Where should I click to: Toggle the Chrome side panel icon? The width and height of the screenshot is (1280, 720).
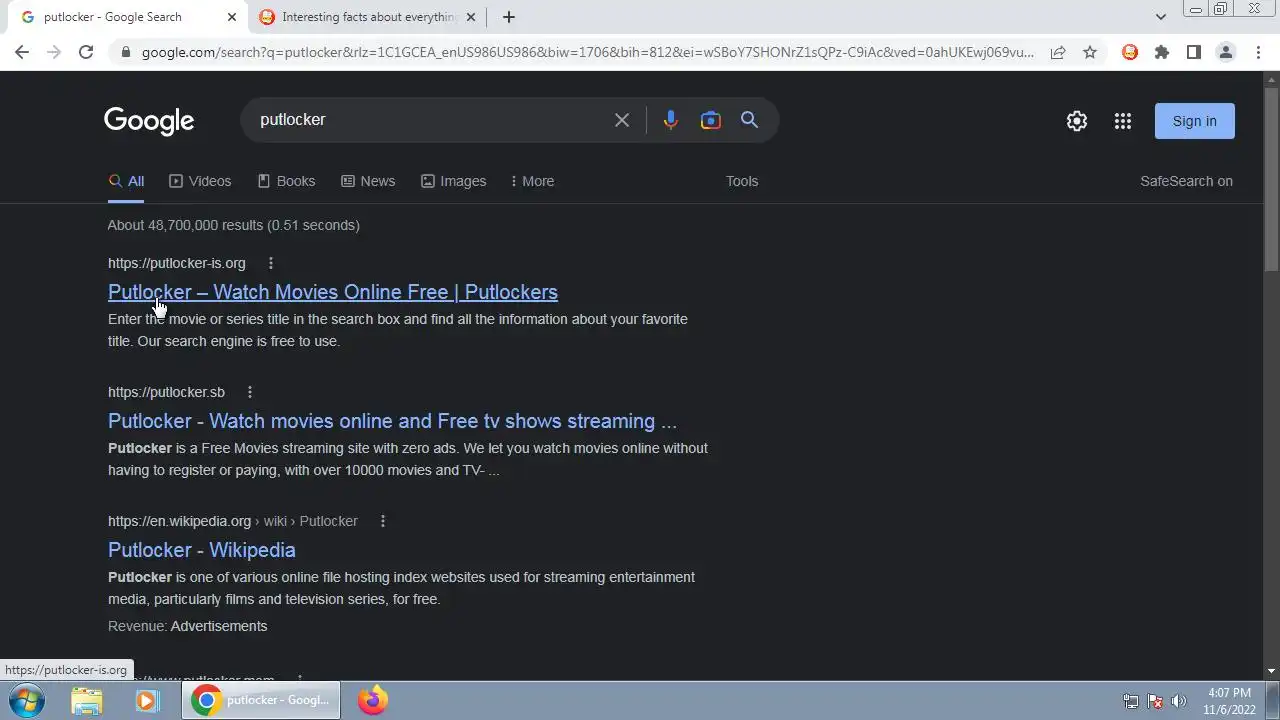(x=1194, y=52)
